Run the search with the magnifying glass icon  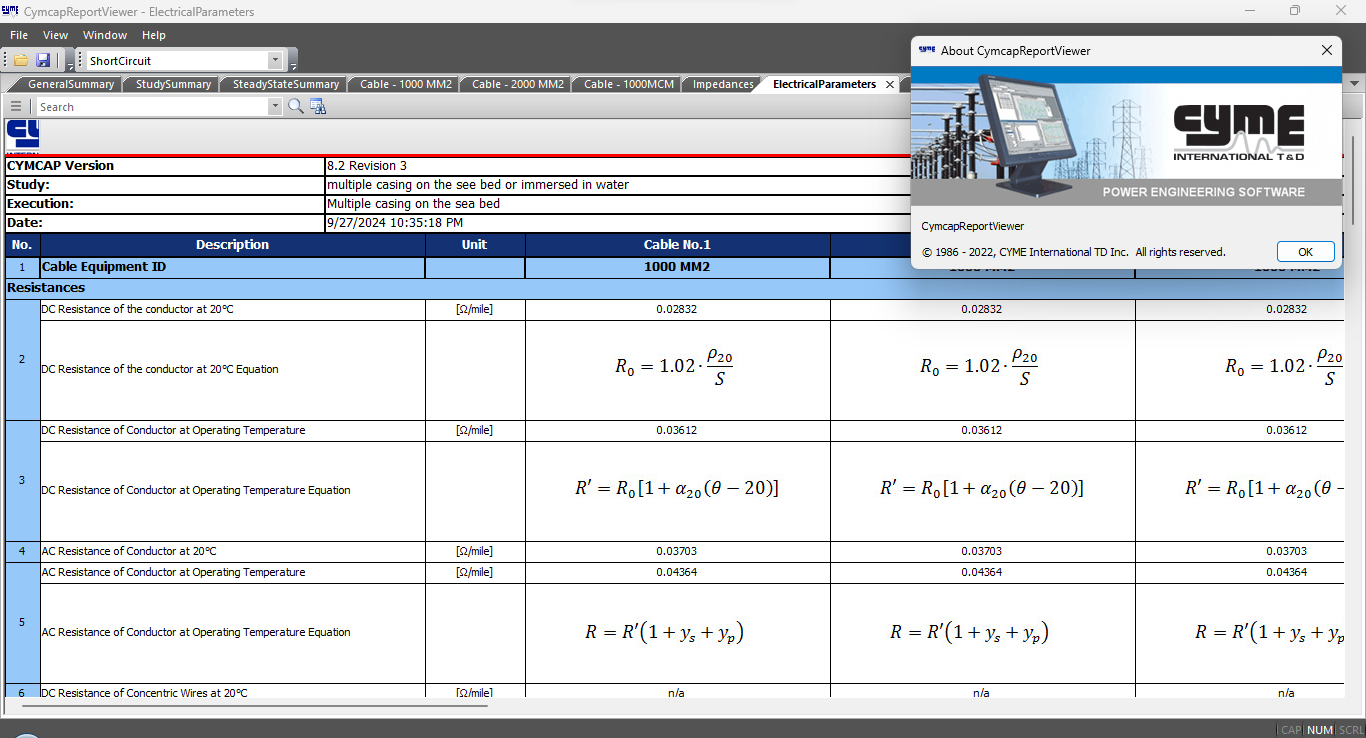296,106
